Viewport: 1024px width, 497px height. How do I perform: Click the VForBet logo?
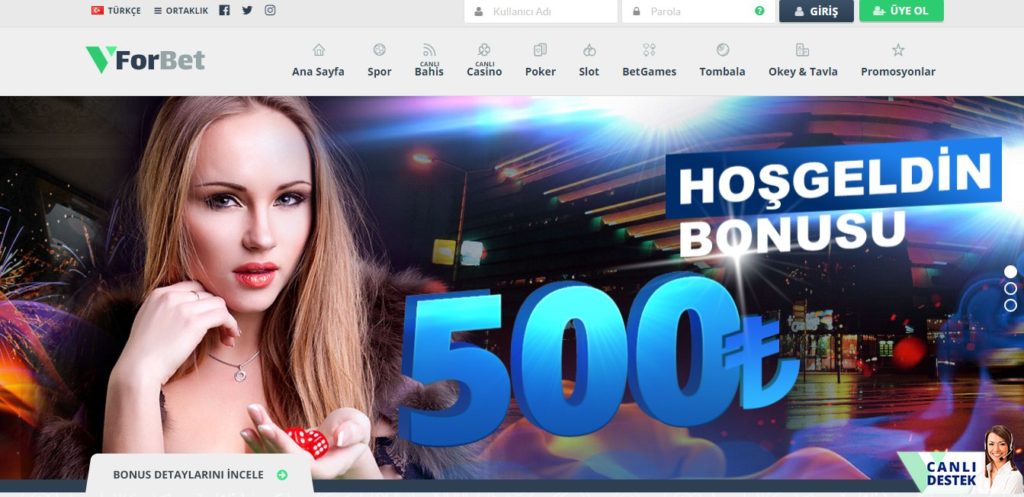tap(145, 59)
